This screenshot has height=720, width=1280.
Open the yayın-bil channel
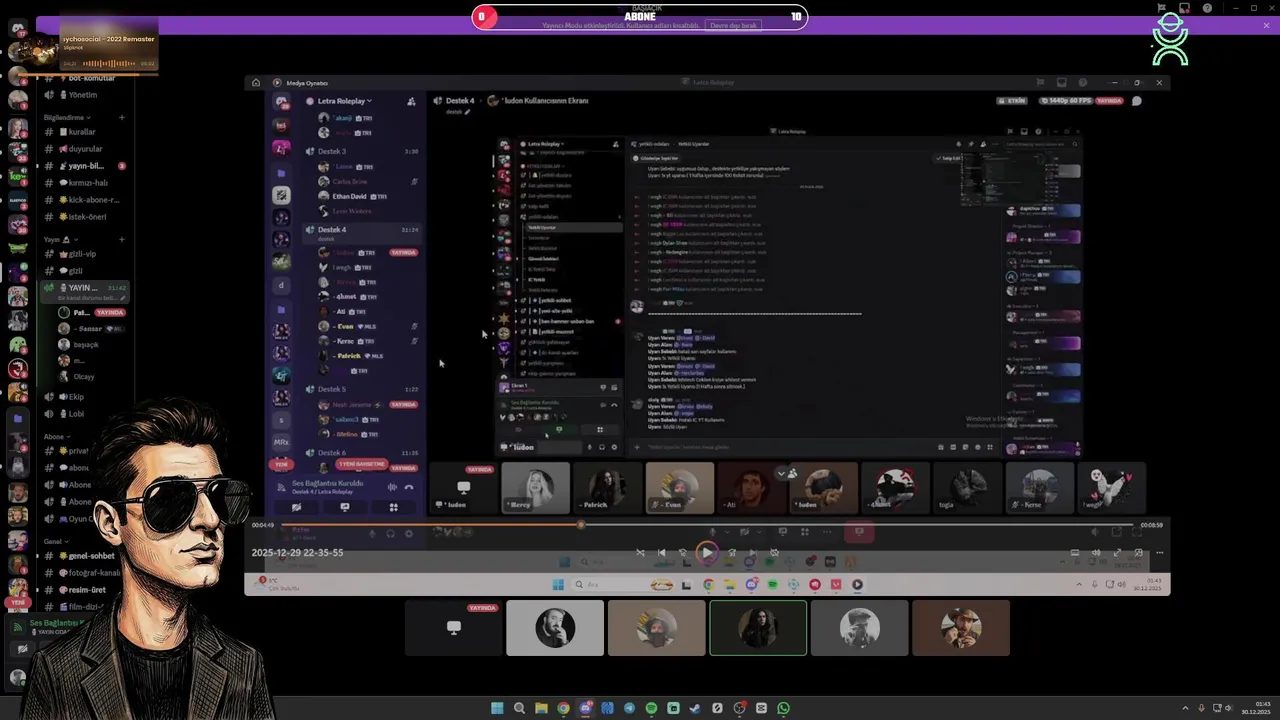85,166
